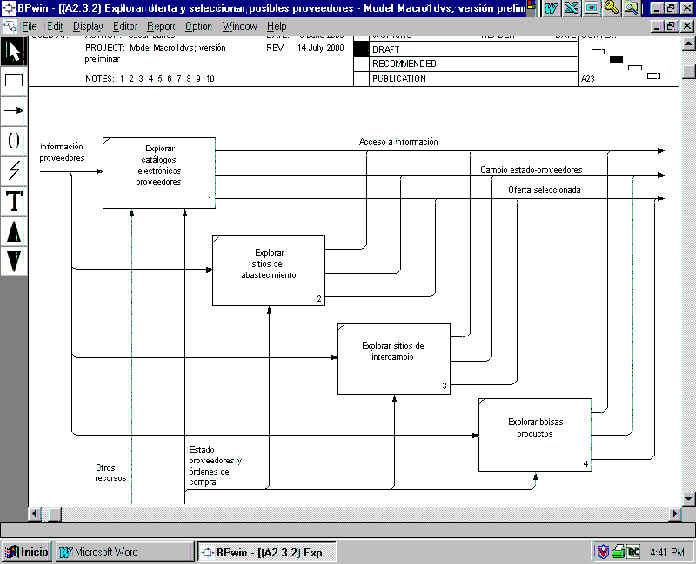Click the A23 context node label
This screenshot has width=696, height=564.
point(588,79)
